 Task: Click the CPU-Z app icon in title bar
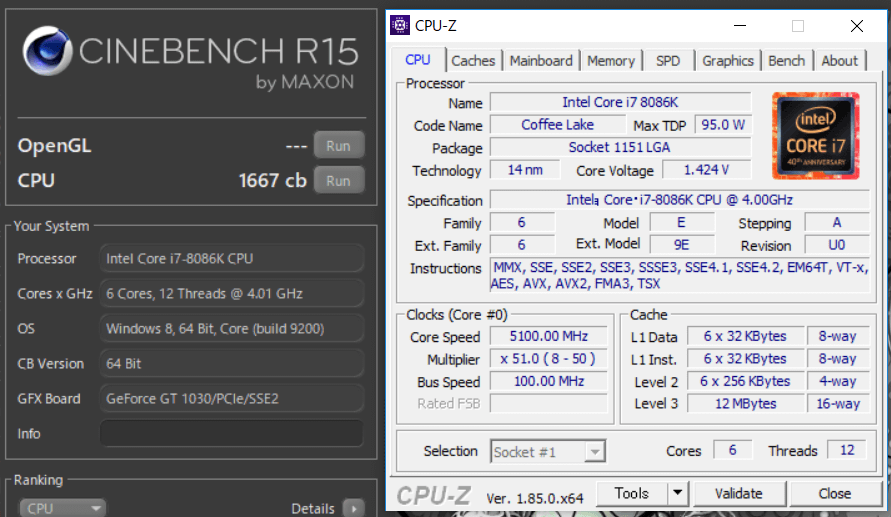coord(399,25)
